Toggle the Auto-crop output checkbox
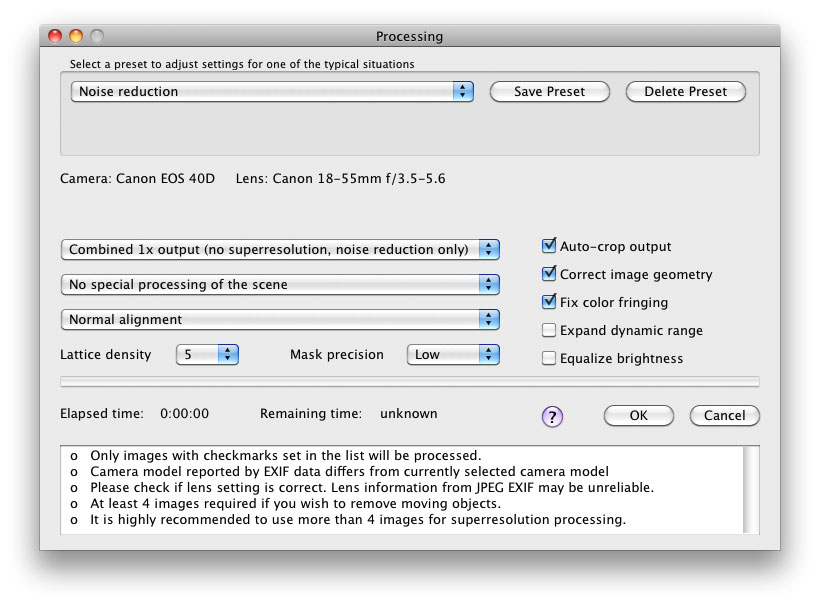Screen dimensions: 820x605 (x=549, y=246)
